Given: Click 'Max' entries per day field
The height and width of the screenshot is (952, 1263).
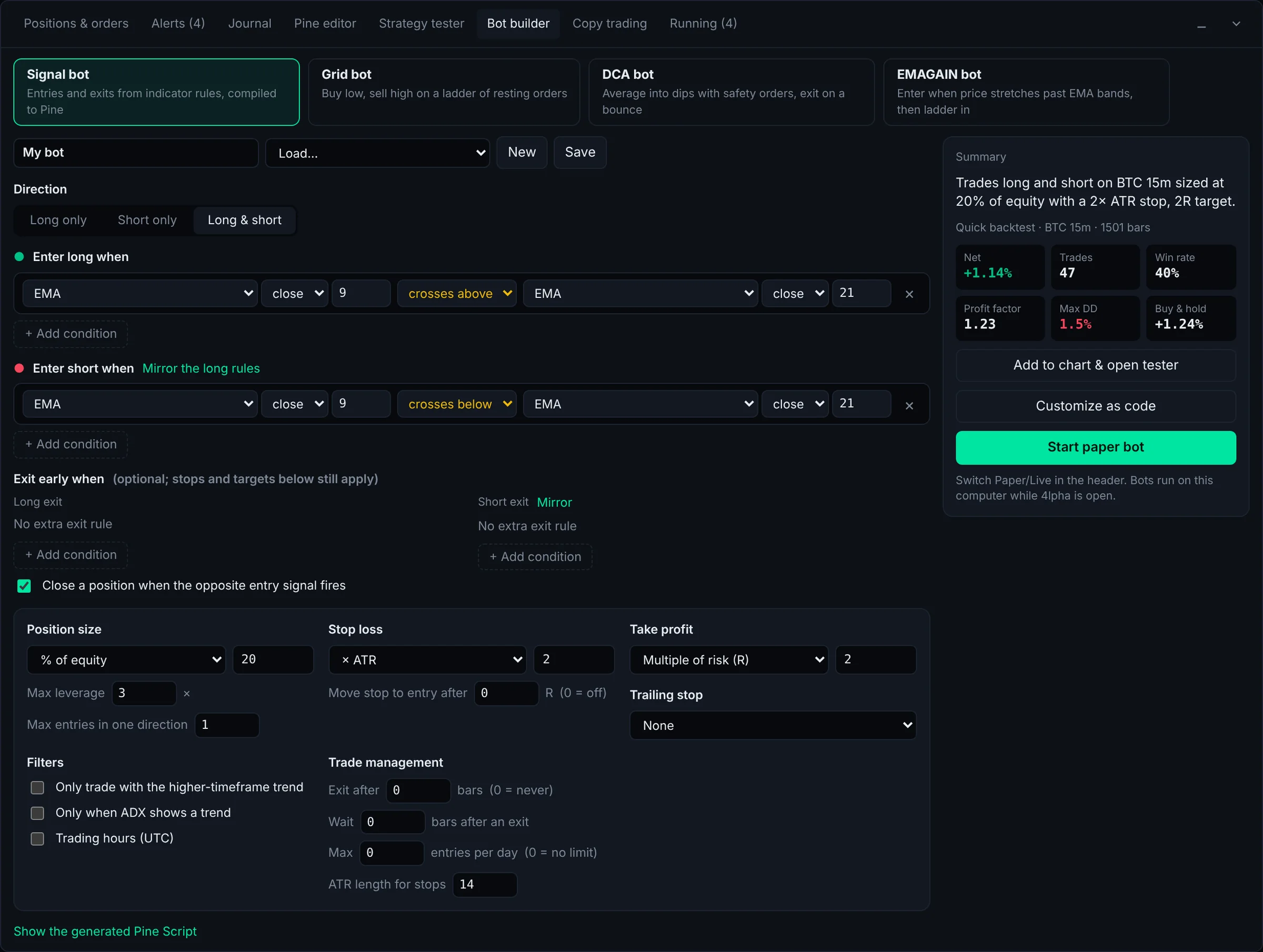Looking at the screenshot, I should [x=392, y=853].
